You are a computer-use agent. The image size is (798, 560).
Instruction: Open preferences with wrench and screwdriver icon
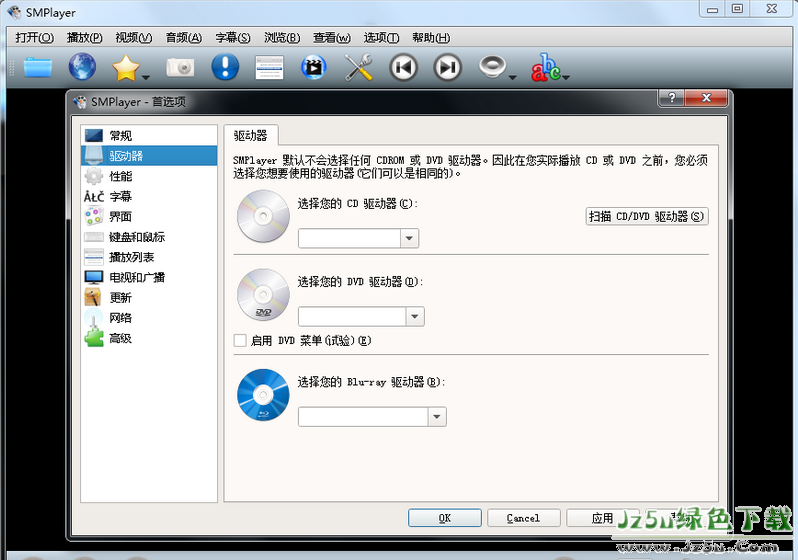click(358, 67)
